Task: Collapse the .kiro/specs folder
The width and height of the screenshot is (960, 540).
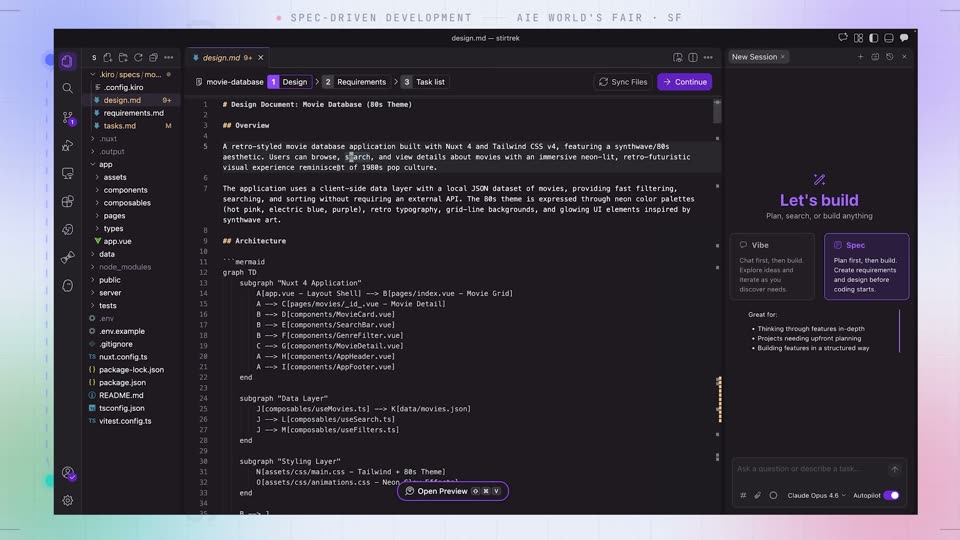Action: pyautogui.click(x=130, y=74)
